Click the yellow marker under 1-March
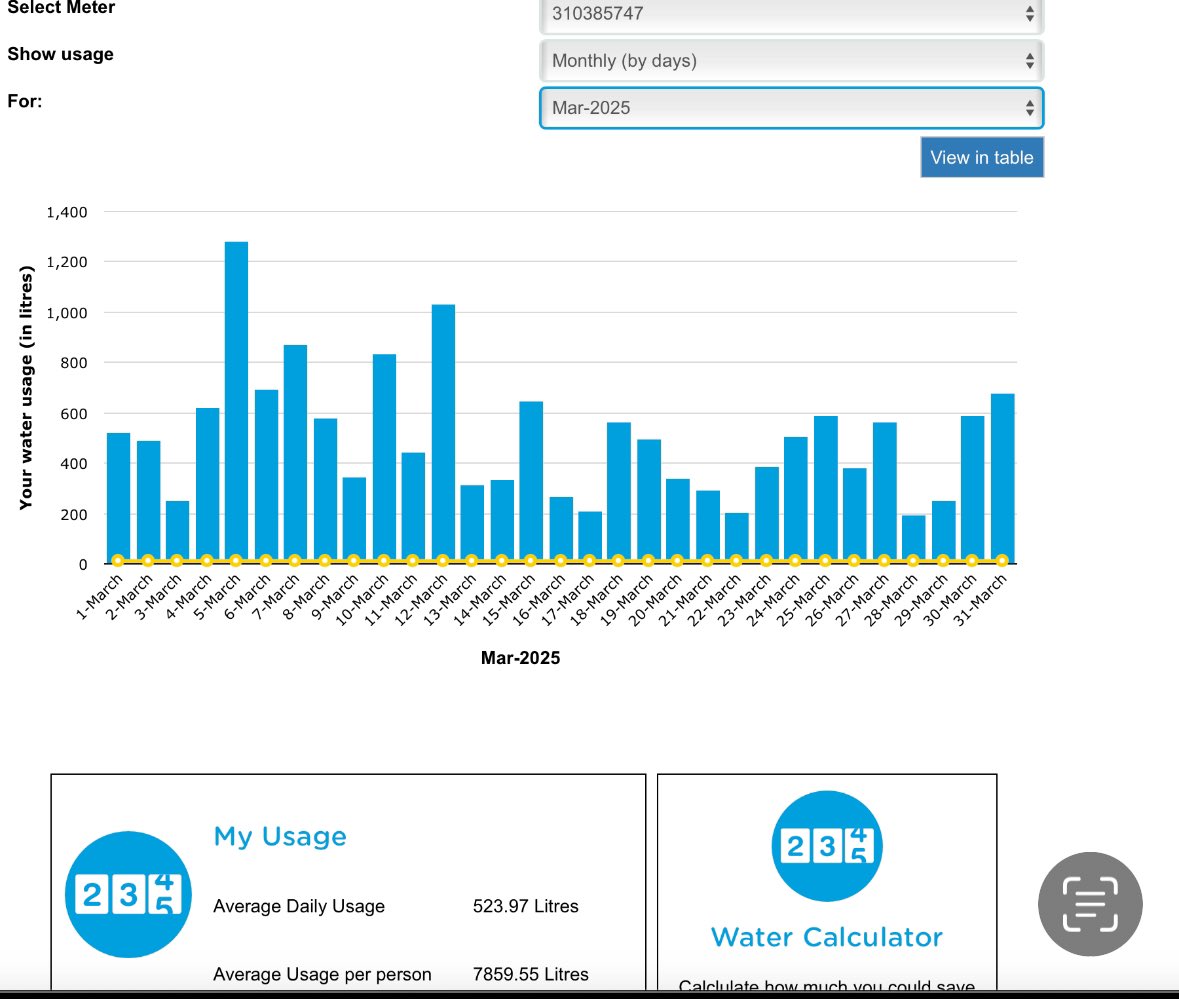The image size is (1179, 999). tap(118, 560)
